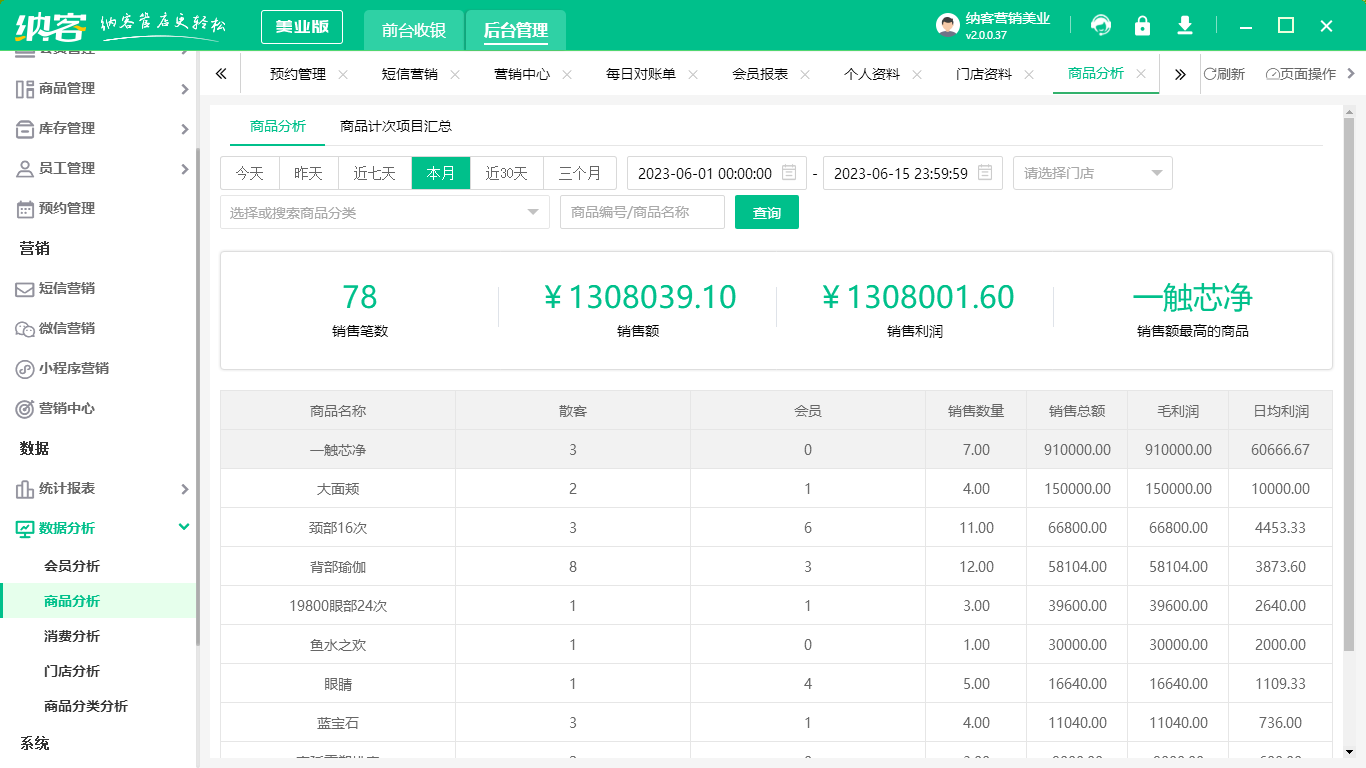Select the 三个月 date range filter
Viewport: 1366px width, 768px height.
[x=580, y=172]
